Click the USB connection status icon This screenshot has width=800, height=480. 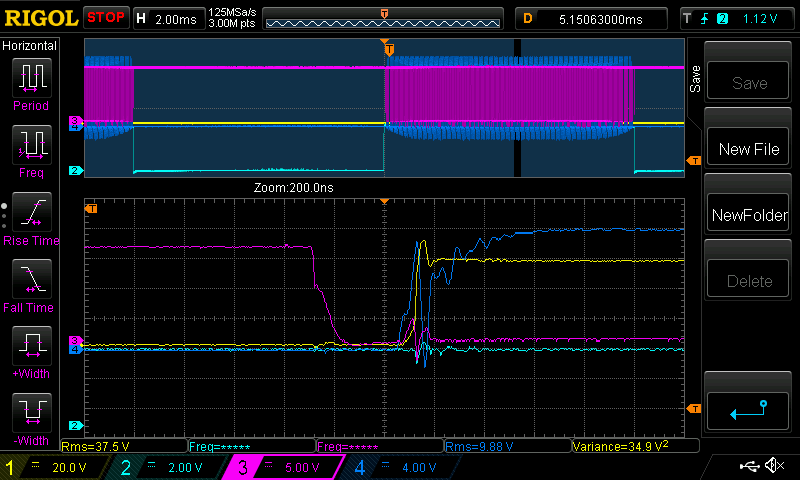(x=750, y=466)
